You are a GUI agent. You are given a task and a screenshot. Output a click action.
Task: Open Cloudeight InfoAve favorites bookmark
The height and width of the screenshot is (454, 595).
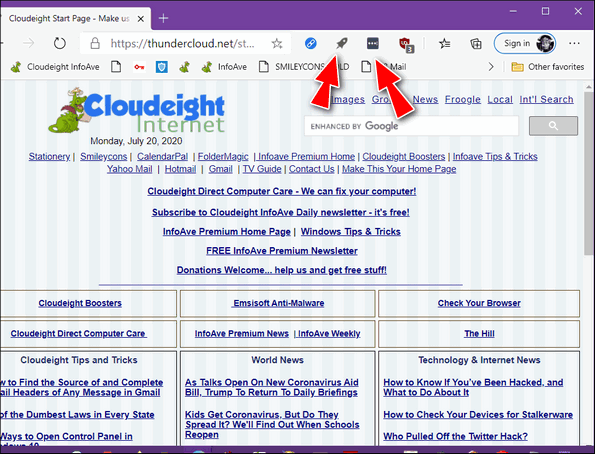coord(55,67)
